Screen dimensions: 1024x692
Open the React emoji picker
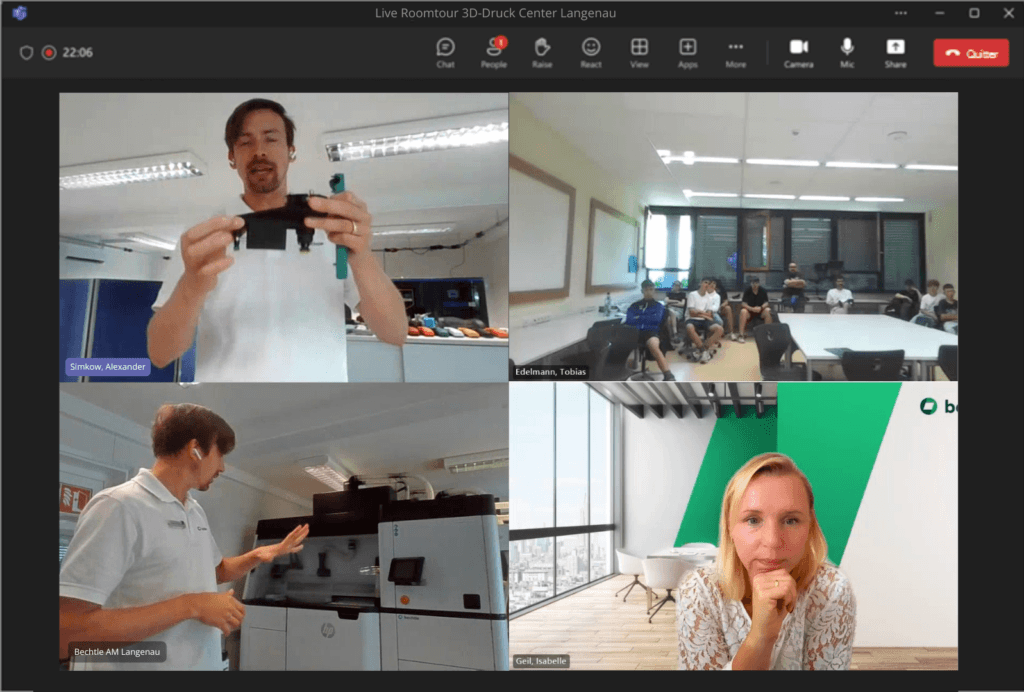pyautogui.click(x=591, y=52)
